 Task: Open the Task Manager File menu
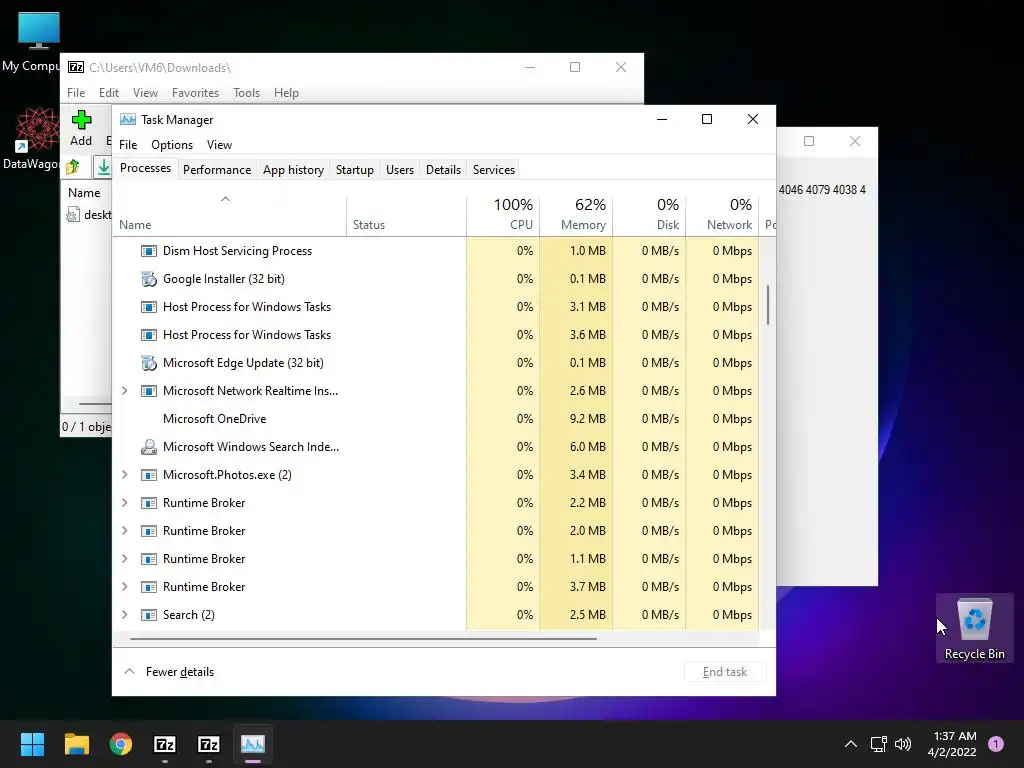[128, 145]
